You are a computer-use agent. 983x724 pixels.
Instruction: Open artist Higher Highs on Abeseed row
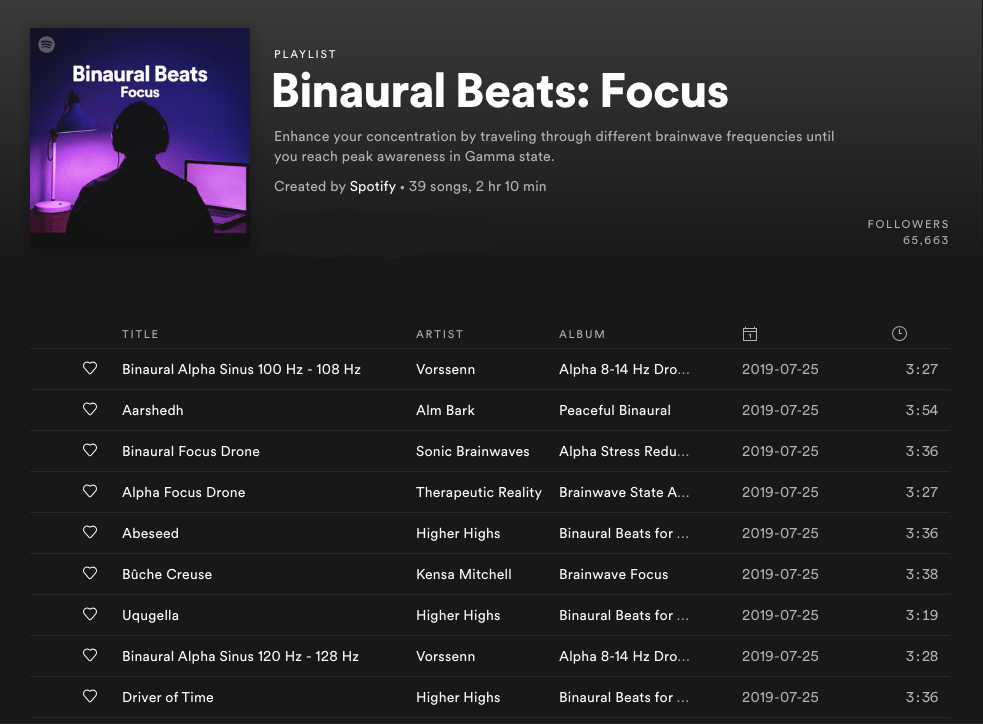click(x=458, y=533)
